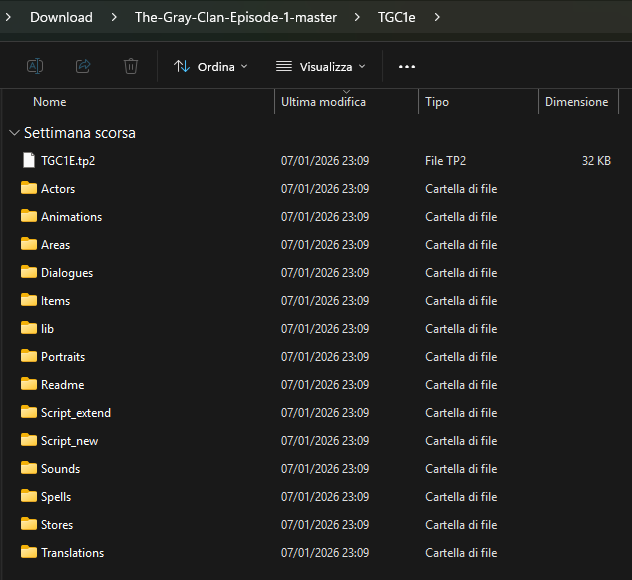This screenshot has height=580, width=632.
Task: Sort by Ultima modifica column header
Action: [x=323, y=102]
